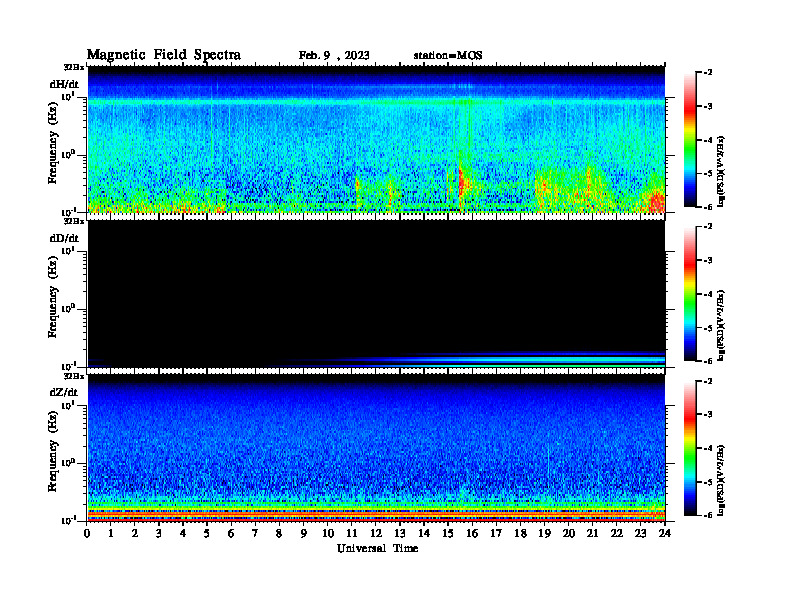Click the "station=MOS" label

pos(448,56)
